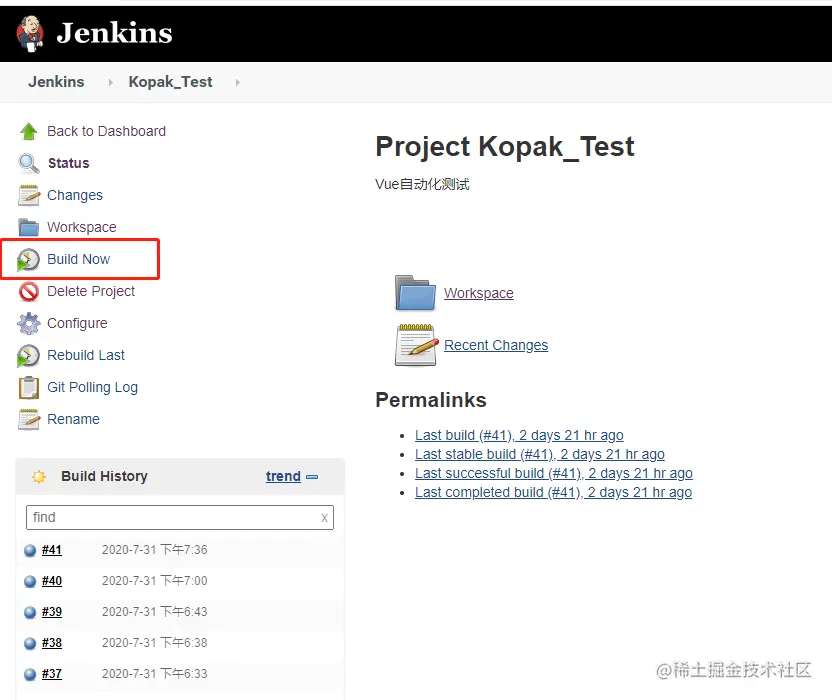The image size is (832, 700).
Task: Click timestamp 2020-7-31 下午6:33
Action: coord(154,673)
